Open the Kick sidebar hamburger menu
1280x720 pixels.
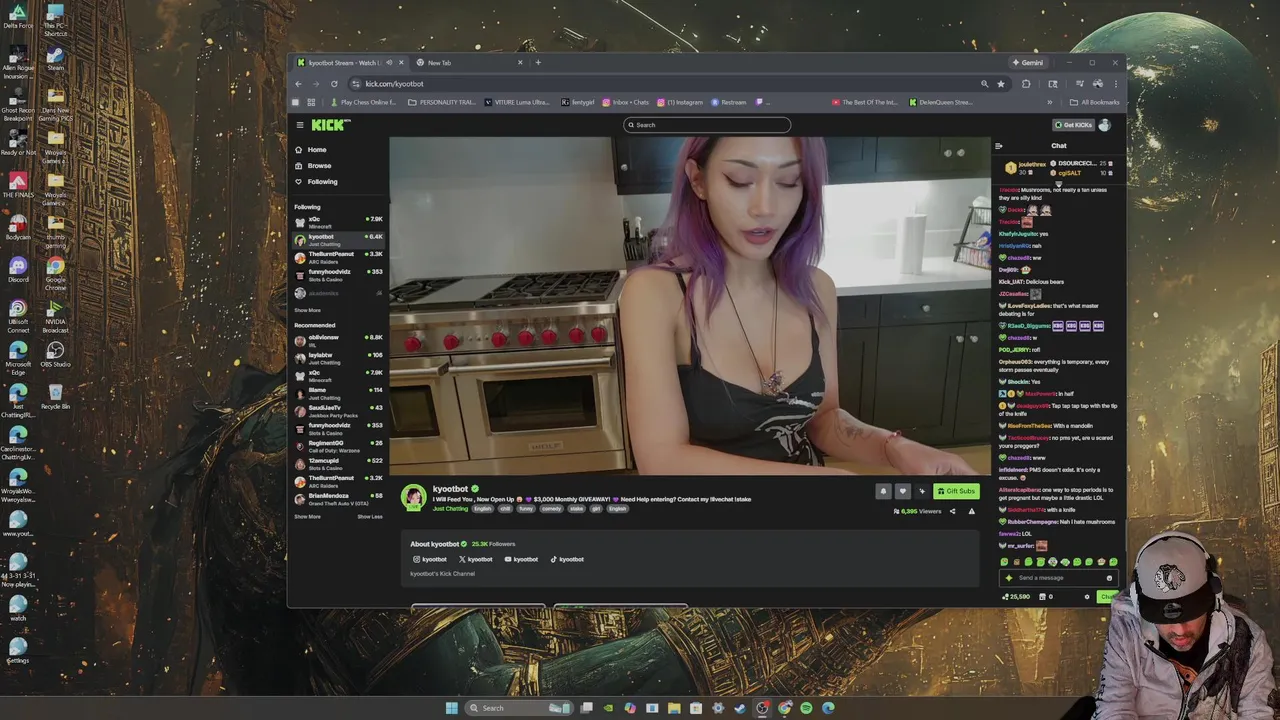(299, 125)
